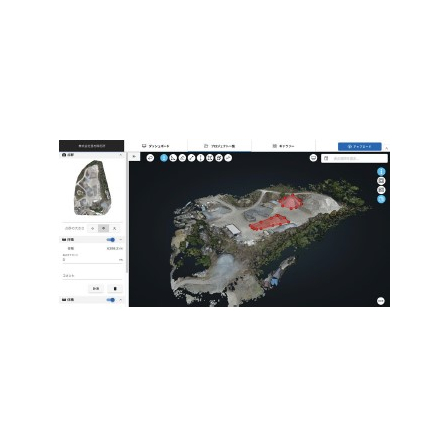The width and height of the screenshot is (448, 448).
Task: Collapse the orthophoto thumbnail section
Action: pos(121,155)
